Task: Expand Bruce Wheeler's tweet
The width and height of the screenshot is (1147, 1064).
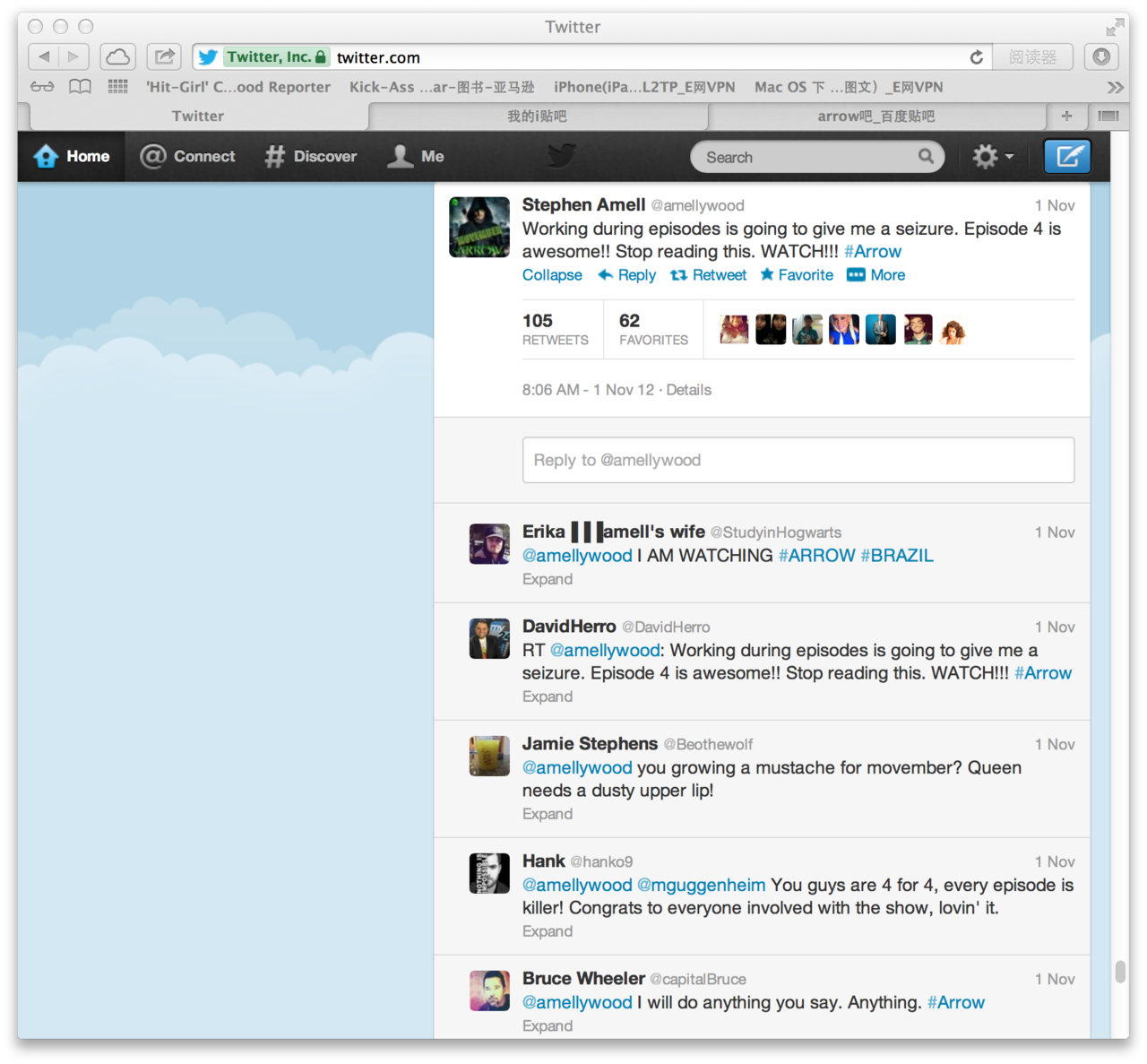Action: tap(548, 1025)
